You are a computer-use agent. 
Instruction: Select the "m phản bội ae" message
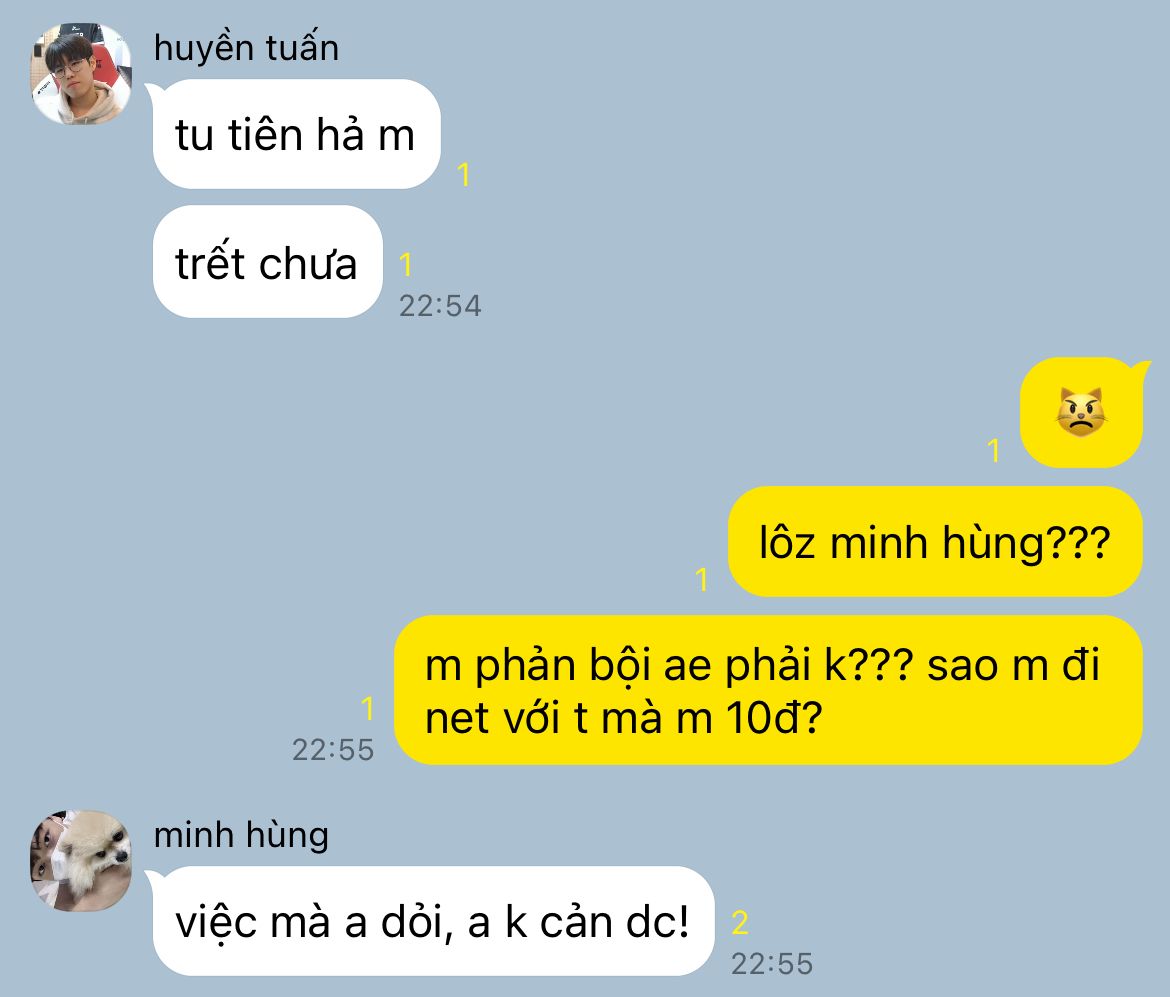[x=768, y=690]
